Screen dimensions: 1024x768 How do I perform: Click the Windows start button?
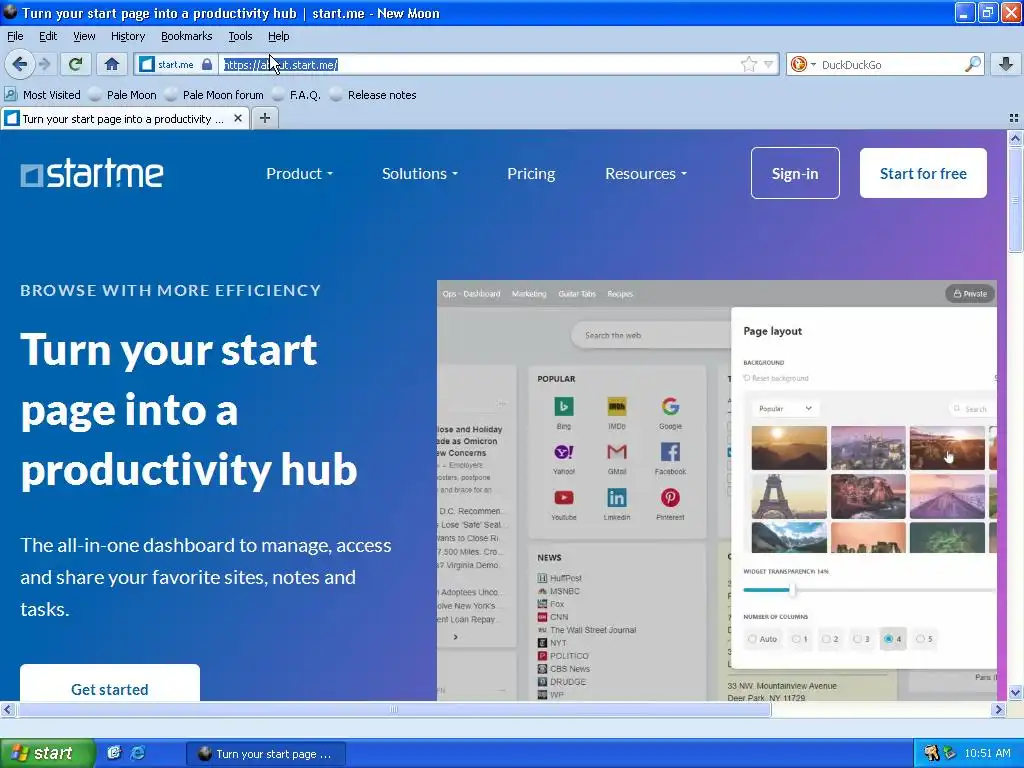pyautogui.click(x=47, y=753)
